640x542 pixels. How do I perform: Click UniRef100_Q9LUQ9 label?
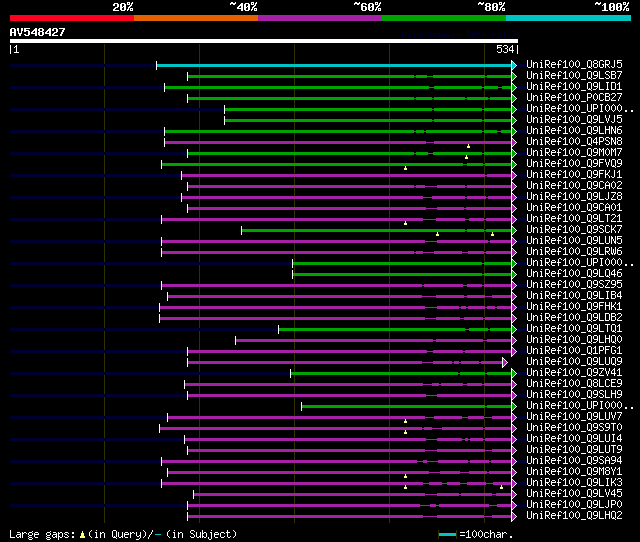[x=574, y=362]
